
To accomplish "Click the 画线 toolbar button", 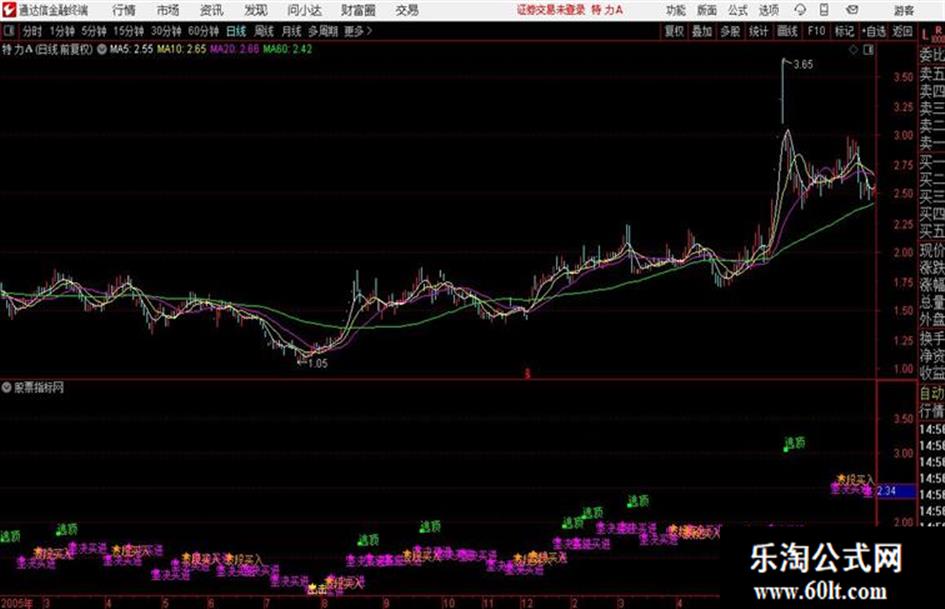I will pyautogui.click(x=787, y=31).
